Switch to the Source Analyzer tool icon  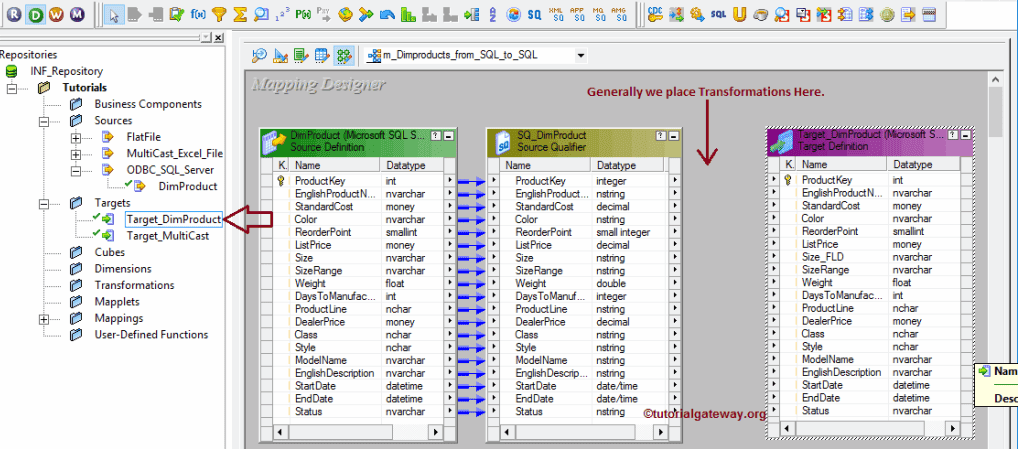tap(259, 55)
